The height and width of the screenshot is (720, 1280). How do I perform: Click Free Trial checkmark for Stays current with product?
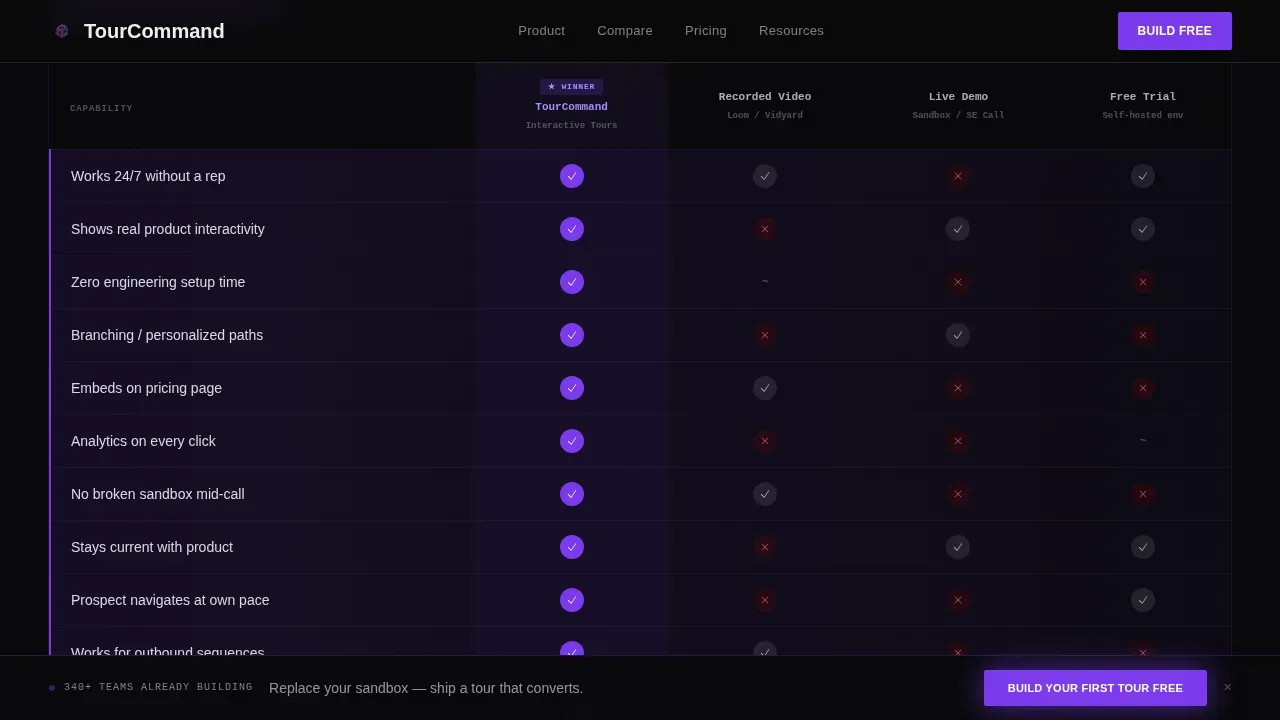(x=1143, y=547)
